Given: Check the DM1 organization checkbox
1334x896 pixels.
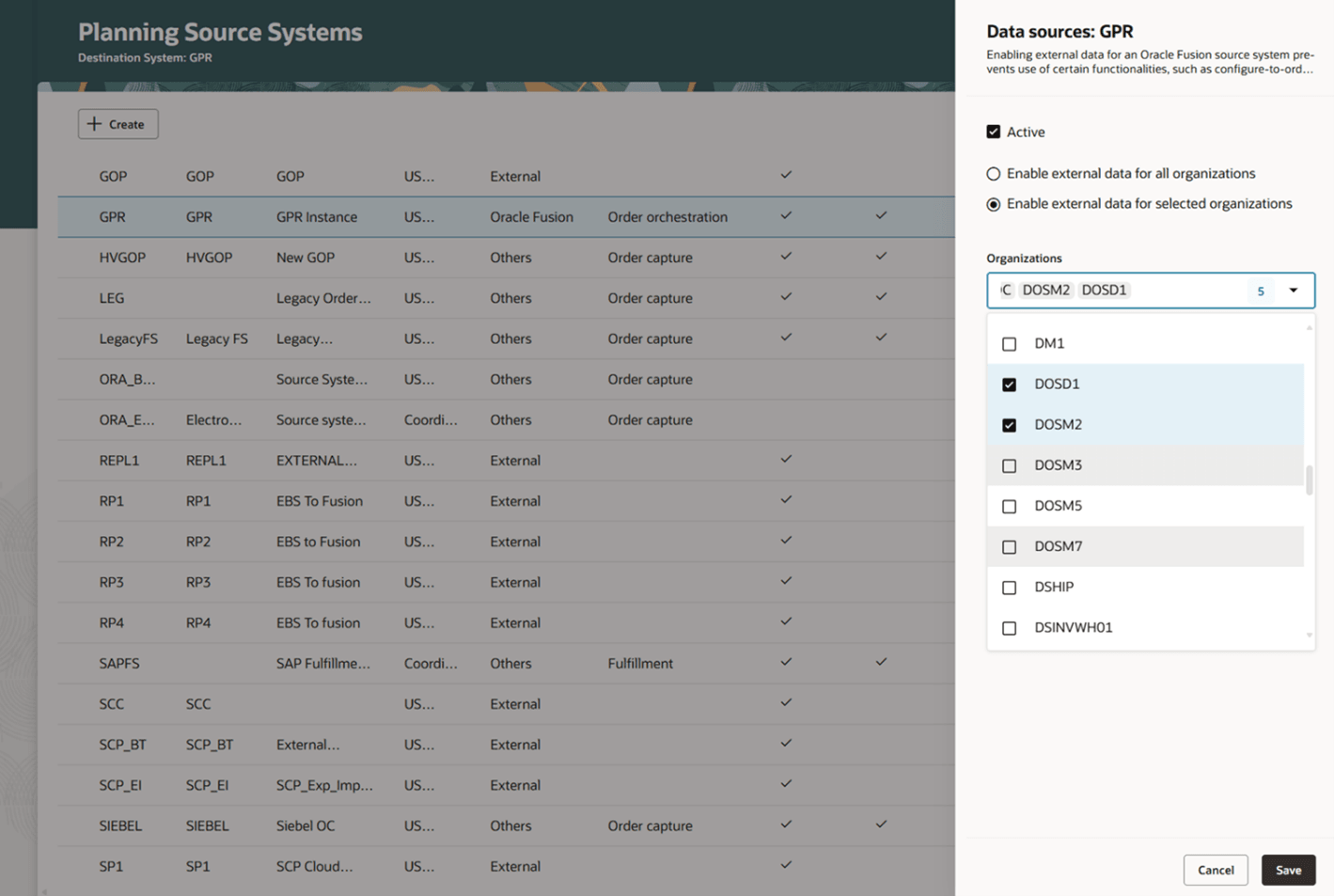Looking at the screenshot, I should point(1009,343).
